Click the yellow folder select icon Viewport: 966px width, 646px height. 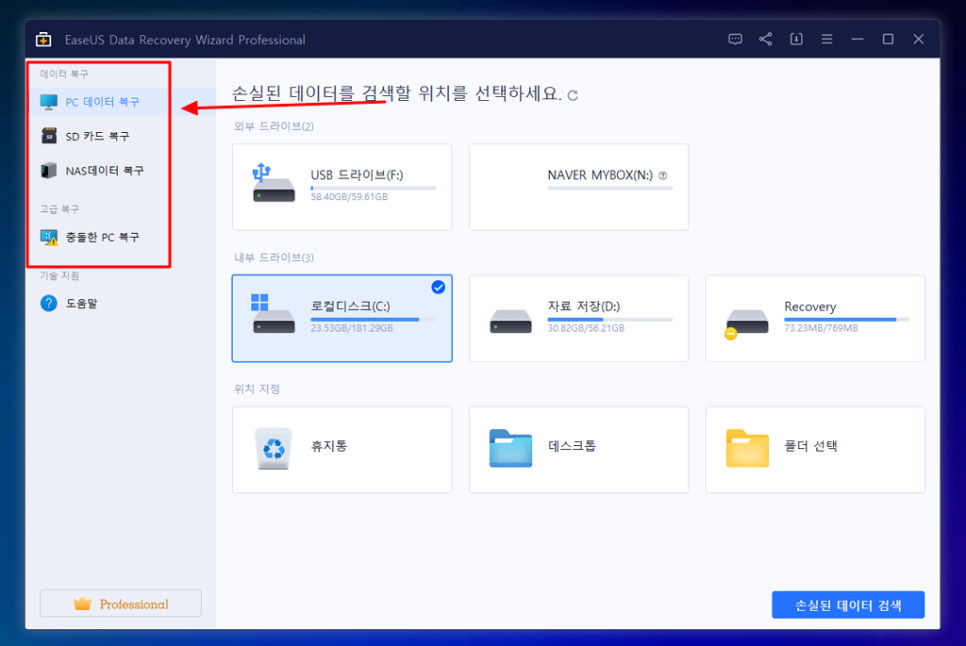[747, 448]
